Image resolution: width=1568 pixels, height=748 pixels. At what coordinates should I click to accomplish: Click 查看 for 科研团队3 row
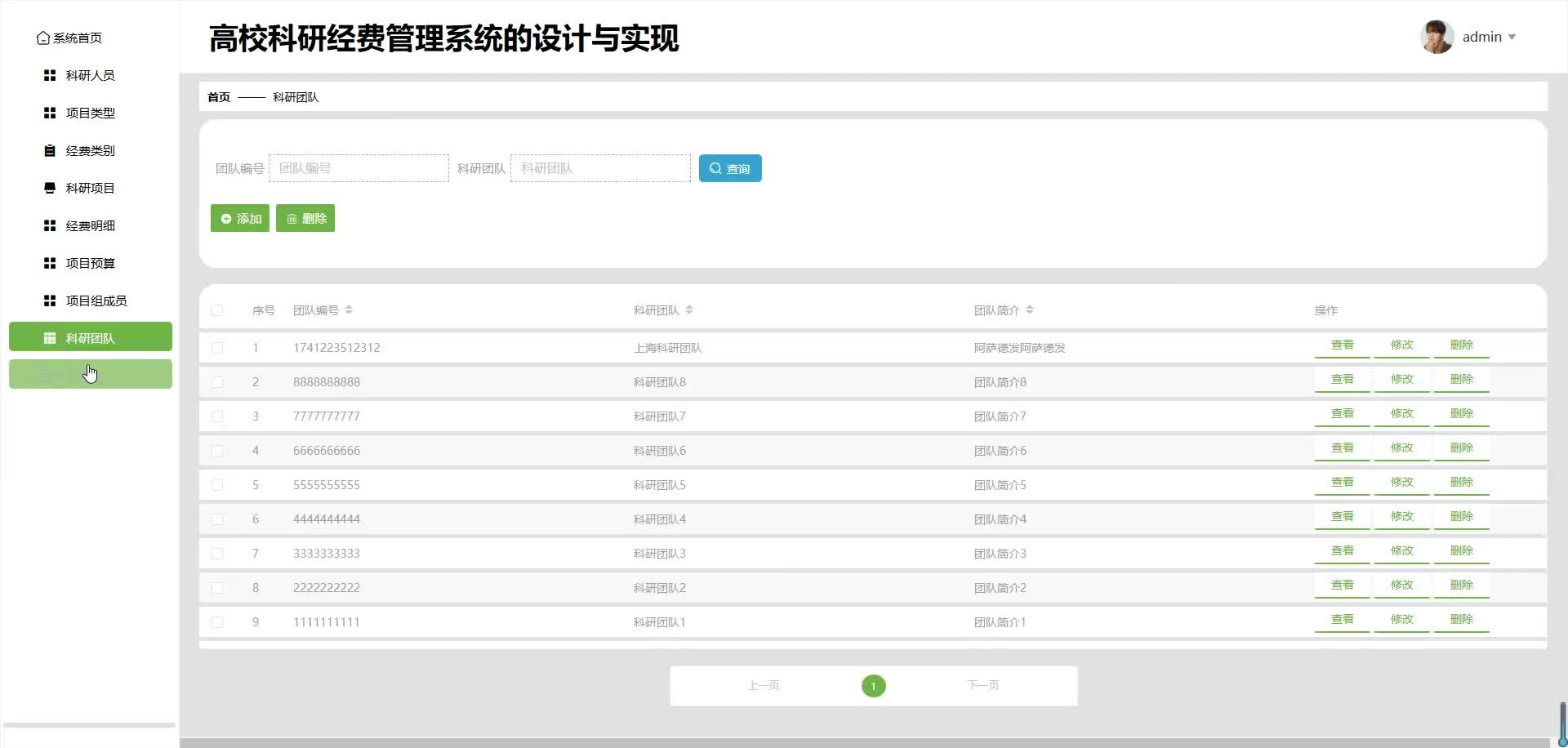coord(1343,551)
